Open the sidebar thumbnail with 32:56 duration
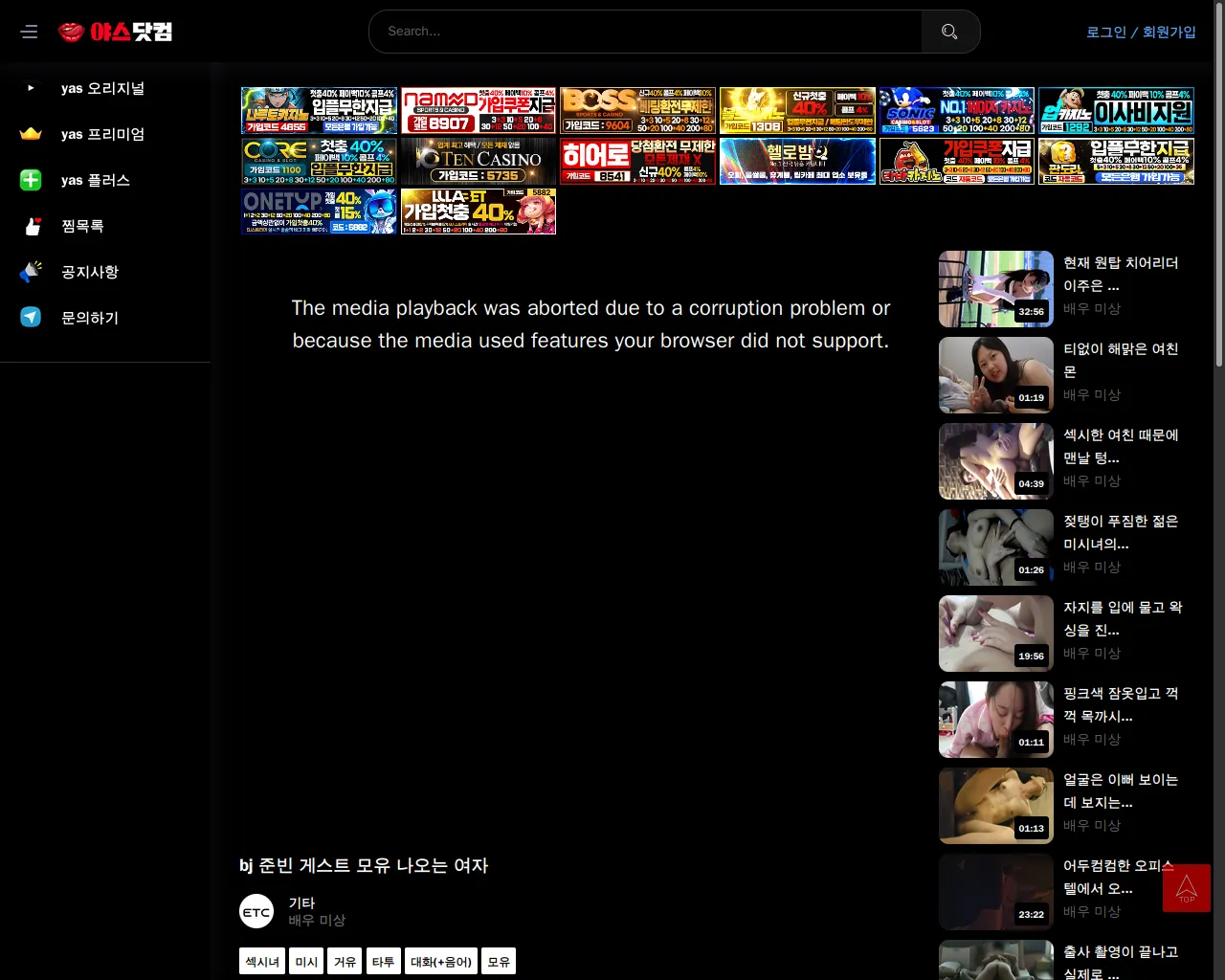This screenshot has height=980, width=1225. tap(995, 289)
